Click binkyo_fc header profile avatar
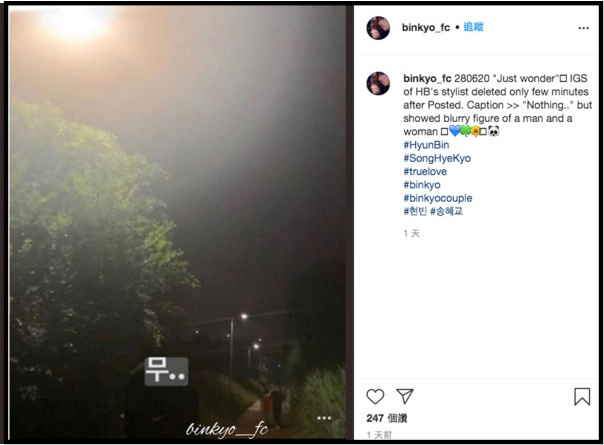This screenshot has height=445, width=604. pos(378,28)
